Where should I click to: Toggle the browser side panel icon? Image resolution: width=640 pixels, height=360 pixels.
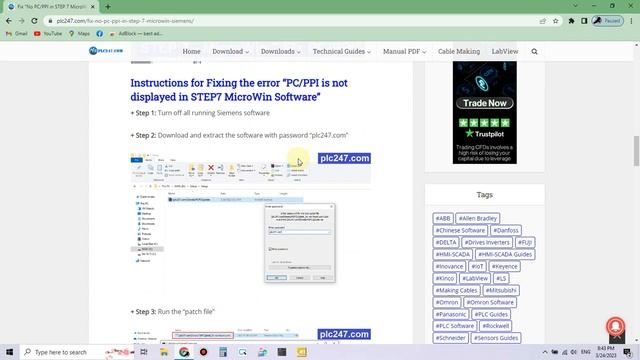point(584,21)
